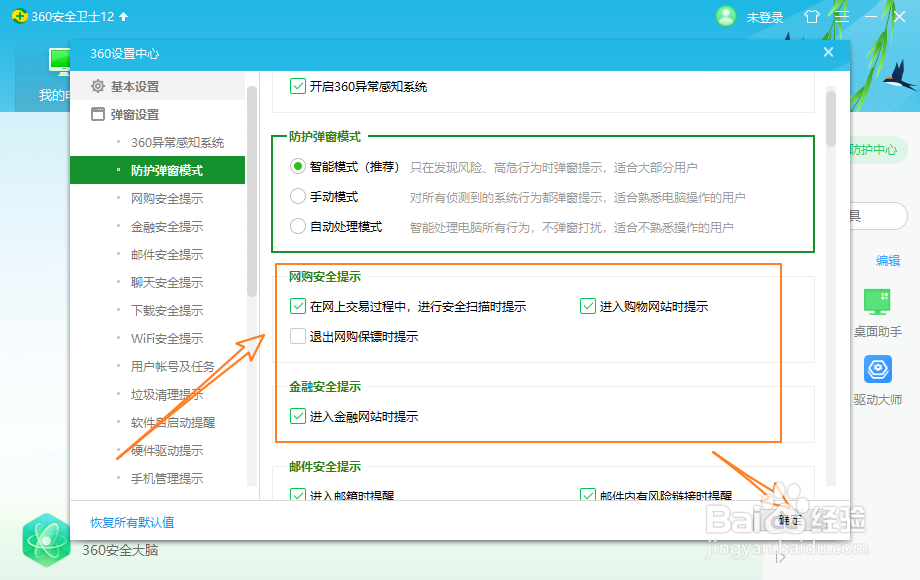Uncheck 在网上交易过程中，进行安全扫描时提示
This screenshot has width=920, height=580.
(x=298, y=306)
